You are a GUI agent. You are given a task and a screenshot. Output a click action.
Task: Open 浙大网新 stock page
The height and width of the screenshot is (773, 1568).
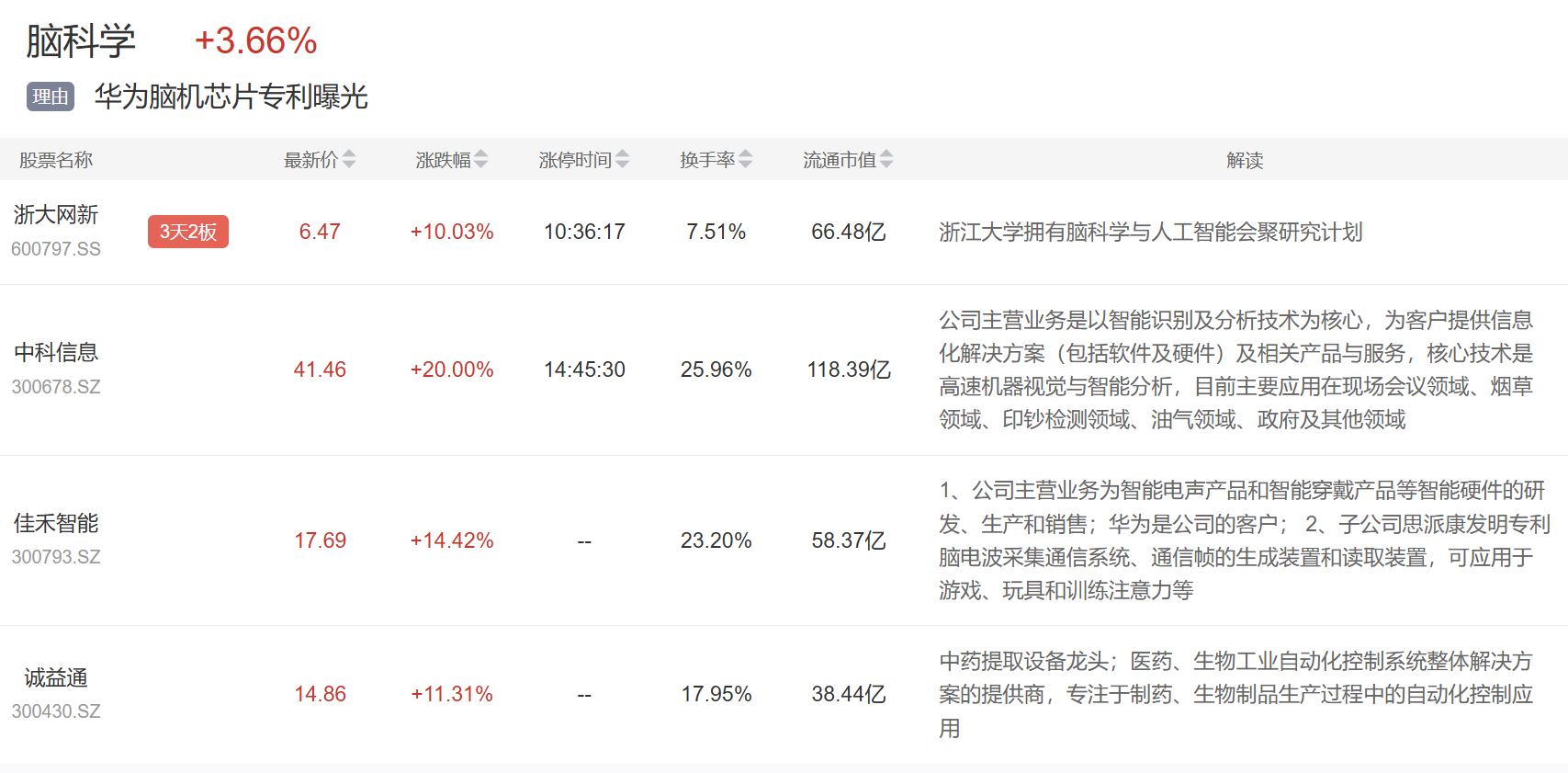coord(56,215)
